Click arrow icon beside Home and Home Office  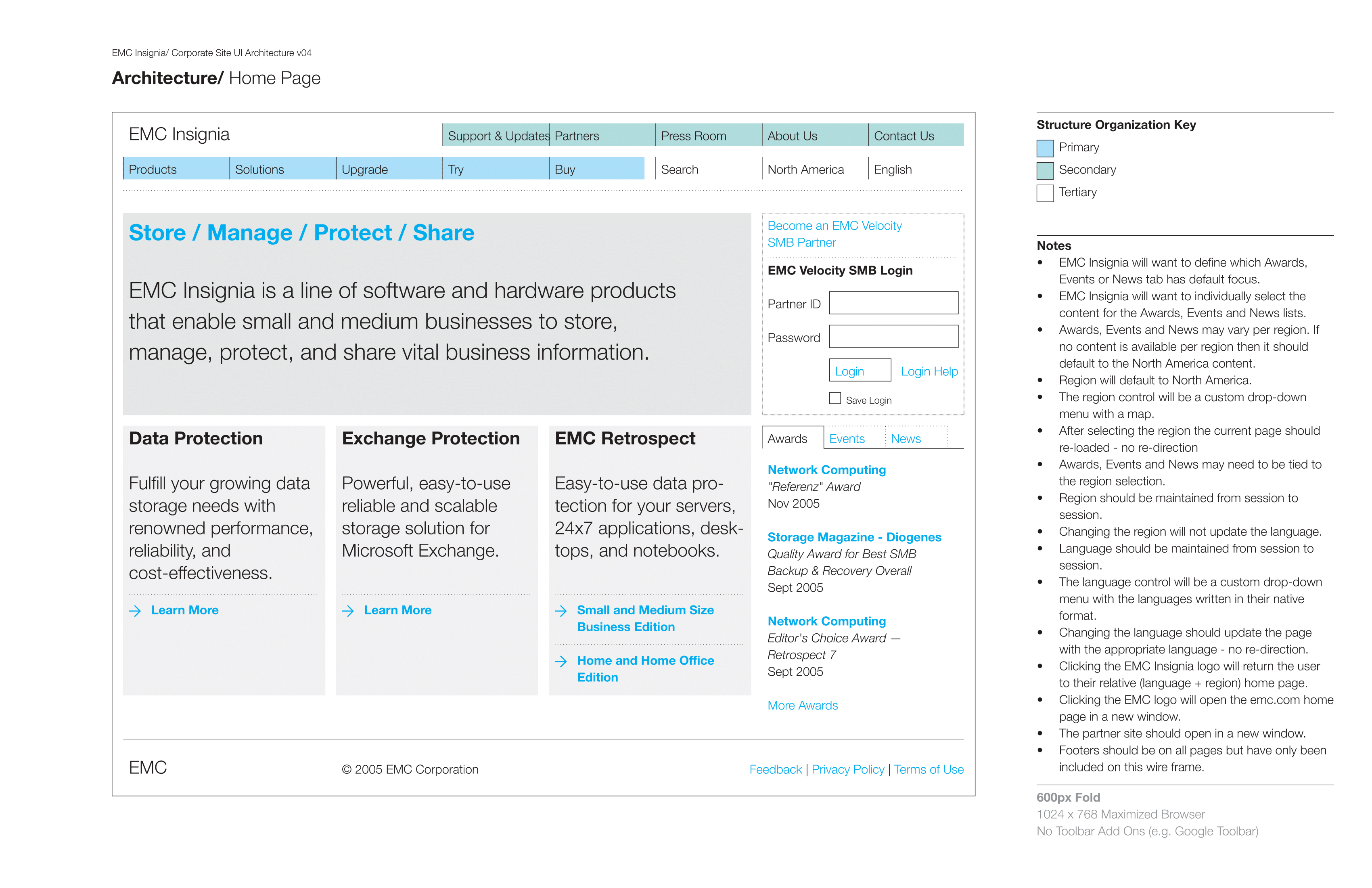click(561, 662)
